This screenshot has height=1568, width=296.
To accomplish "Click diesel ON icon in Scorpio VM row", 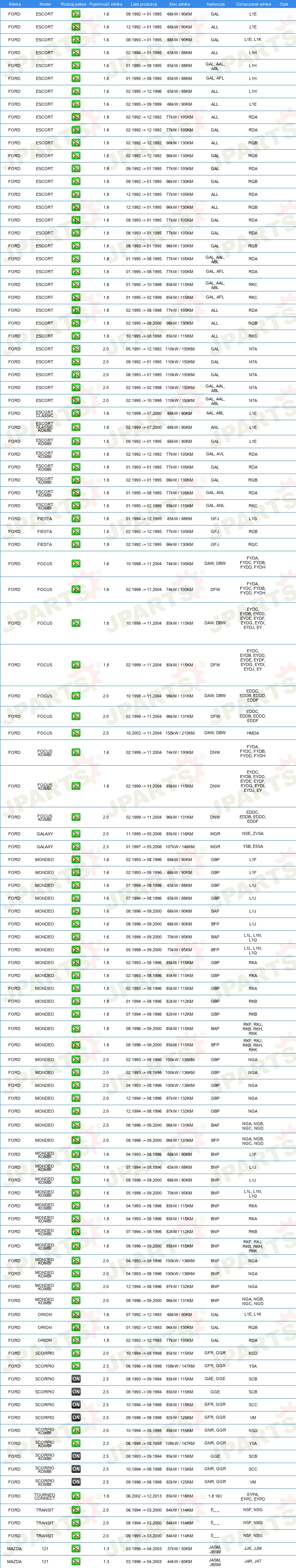I will [x=76, y=1418].
